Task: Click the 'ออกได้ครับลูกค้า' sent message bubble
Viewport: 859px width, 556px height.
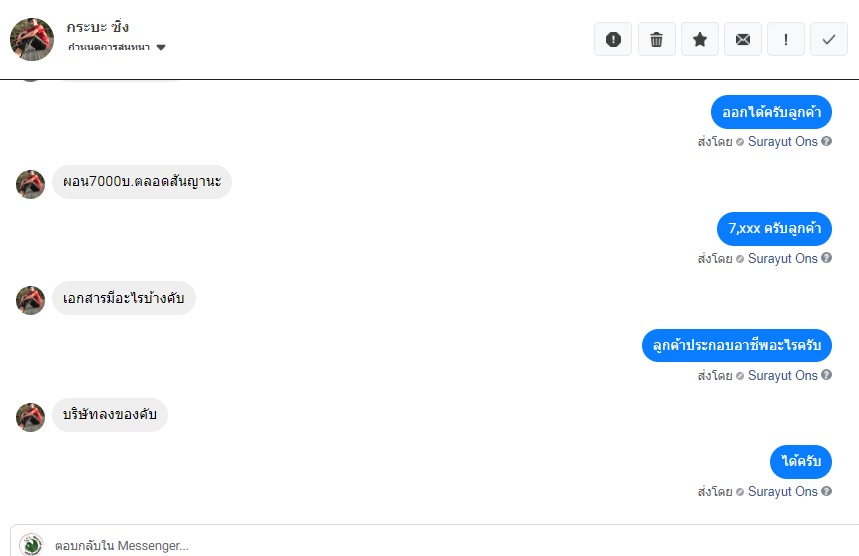Action: coord(771,112)
